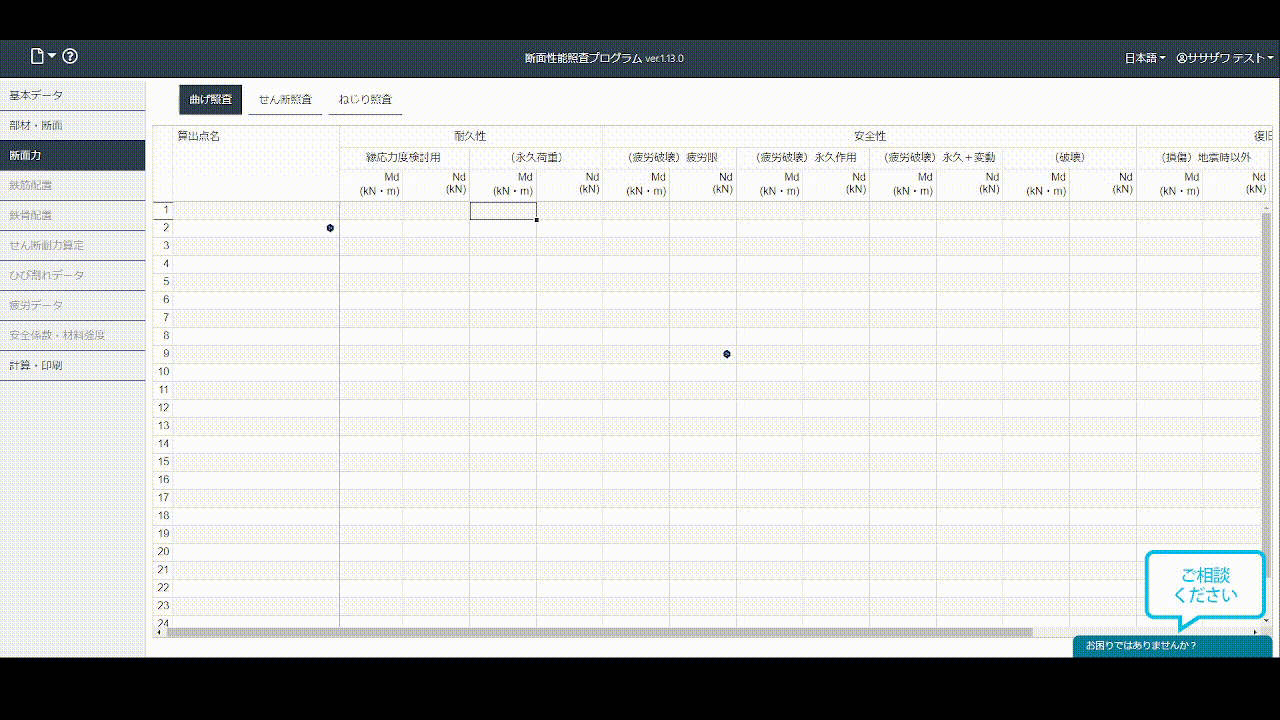The width and height of the screenshot is (1280, 720).
Task: Open 部材・断面 in the sidebar
Action: [72, 125]
